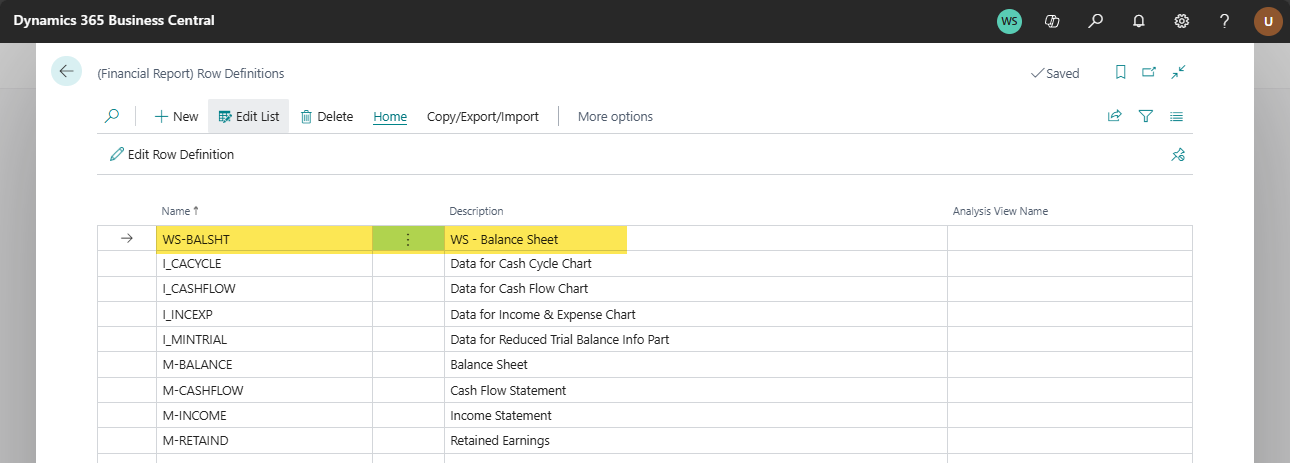
Task: Click Data for Cash Cycle Chart
Action: (x=521, y=264)
